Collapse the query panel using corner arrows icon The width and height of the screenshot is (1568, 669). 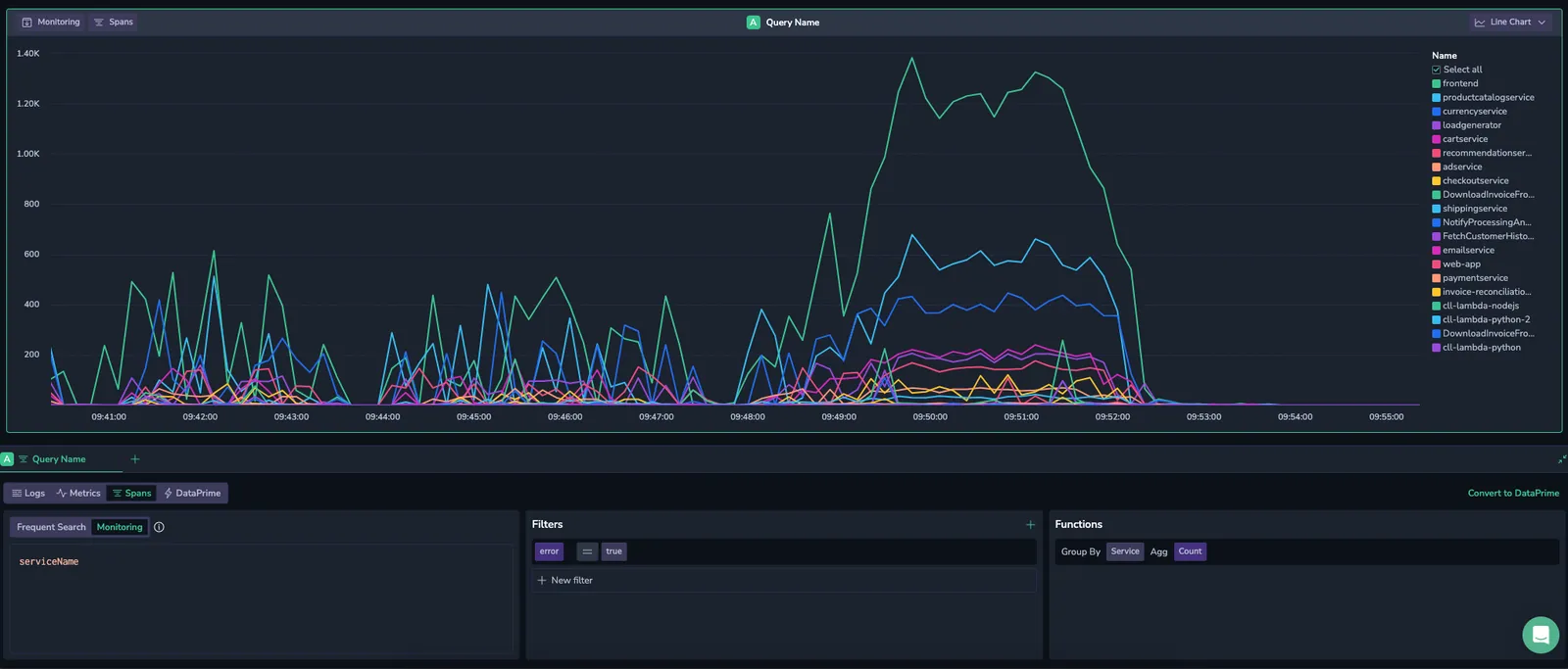[1562, 459]
